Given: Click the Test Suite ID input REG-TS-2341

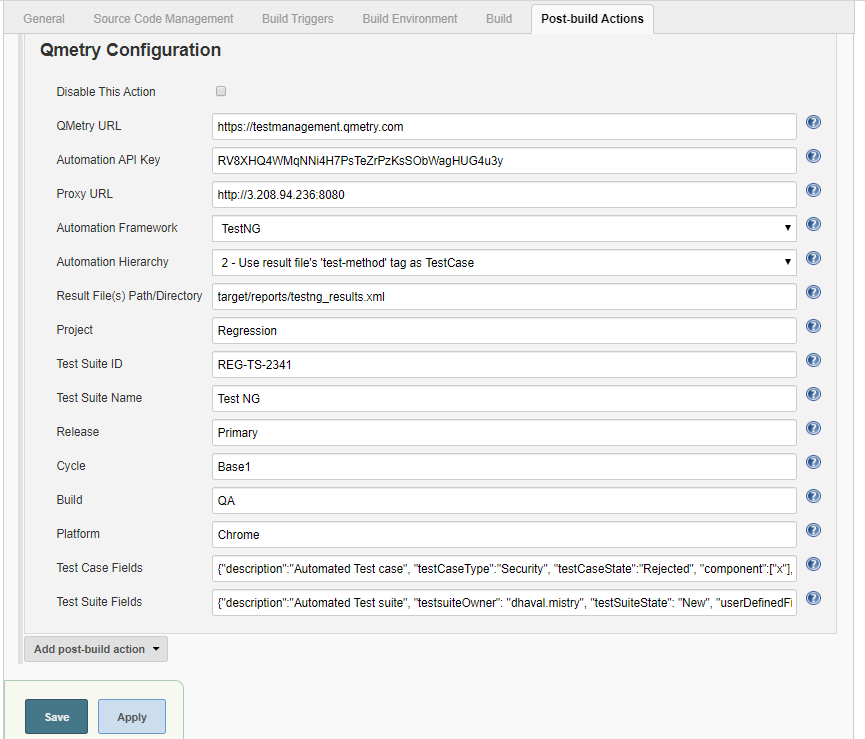Looking at the screenshot, I should [504, 365].
